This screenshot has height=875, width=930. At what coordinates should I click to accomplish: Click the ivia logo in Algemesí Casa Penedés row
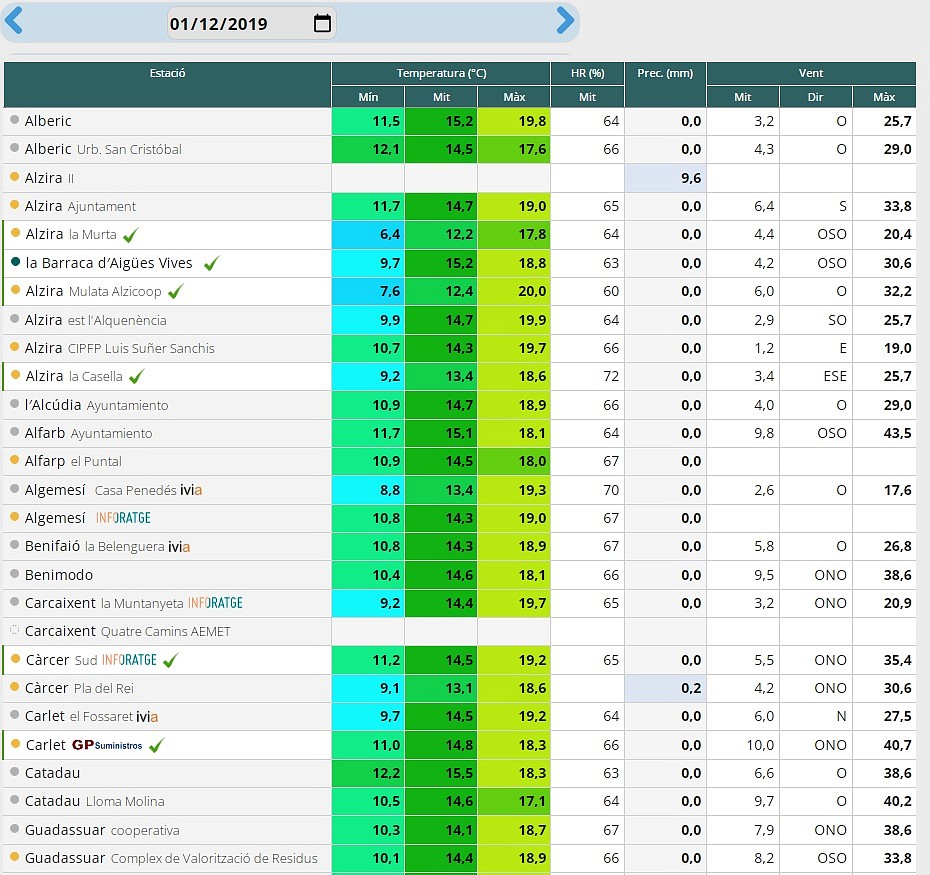(x=191, y=490)
